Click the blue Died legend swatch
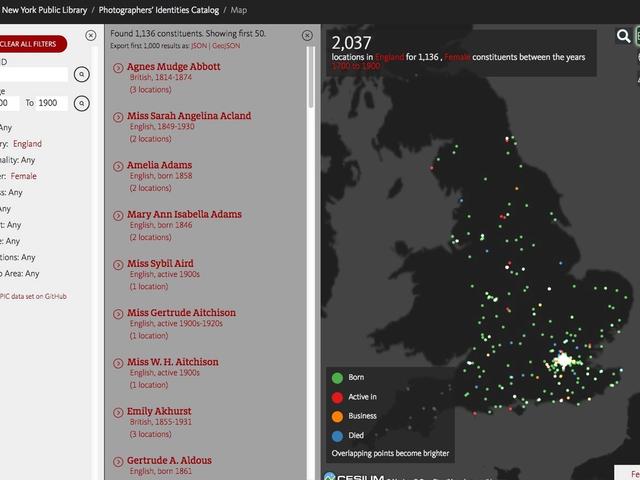This screenshot has width=640, height=480. (x=337, y=436)
